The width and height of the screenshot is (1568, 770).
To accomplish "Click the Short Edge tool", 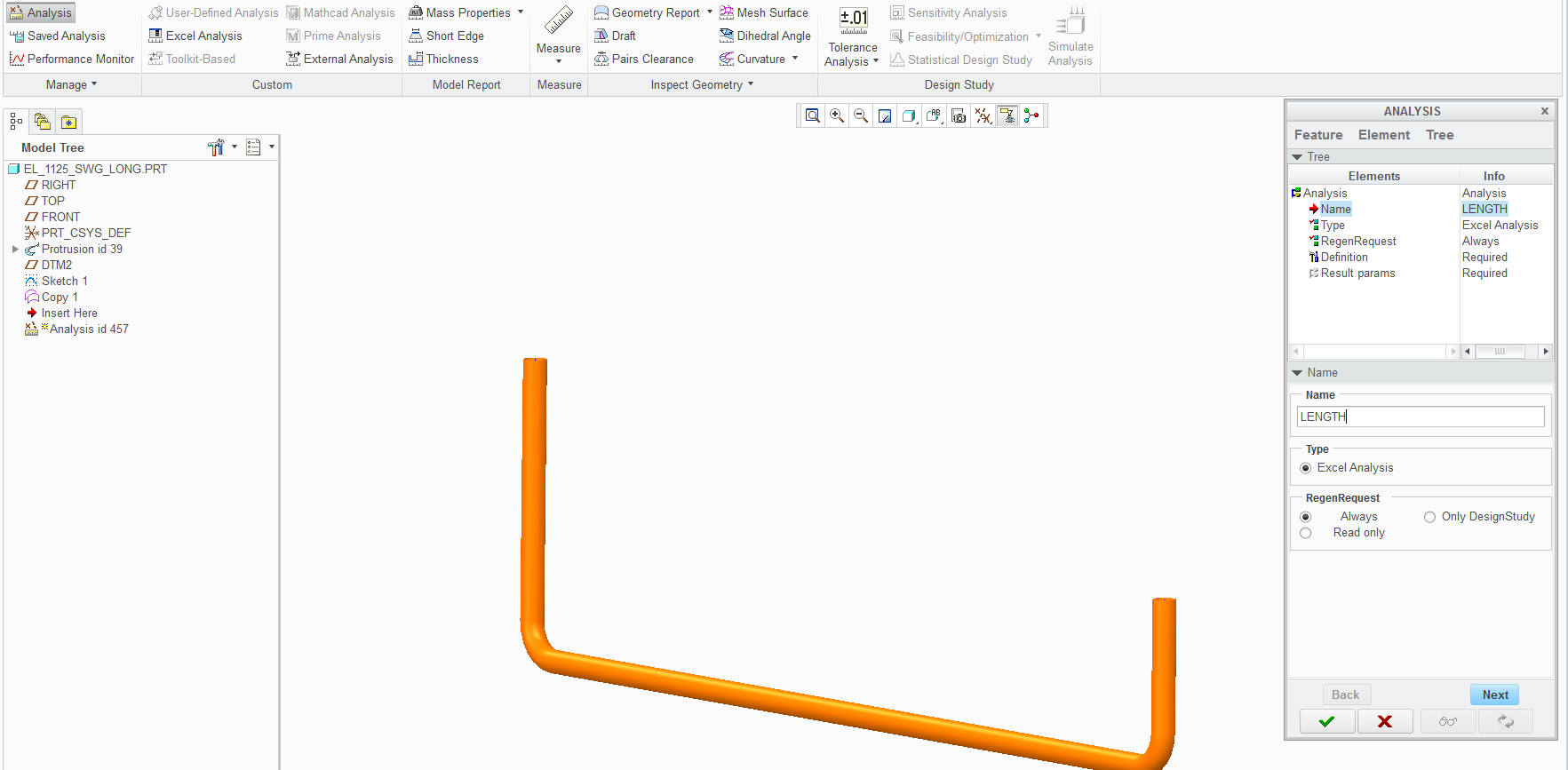I will point(446,36).
